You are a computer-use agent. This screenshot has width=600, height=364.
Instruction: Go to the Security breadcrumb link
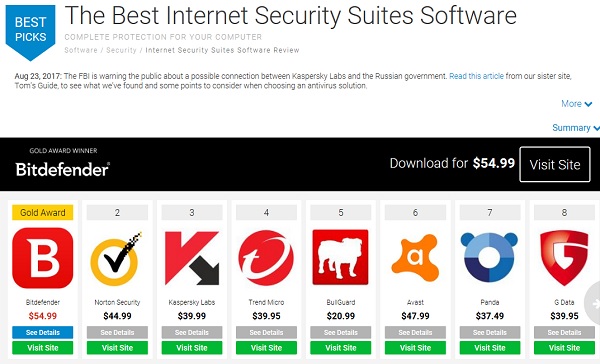point(121,50)
